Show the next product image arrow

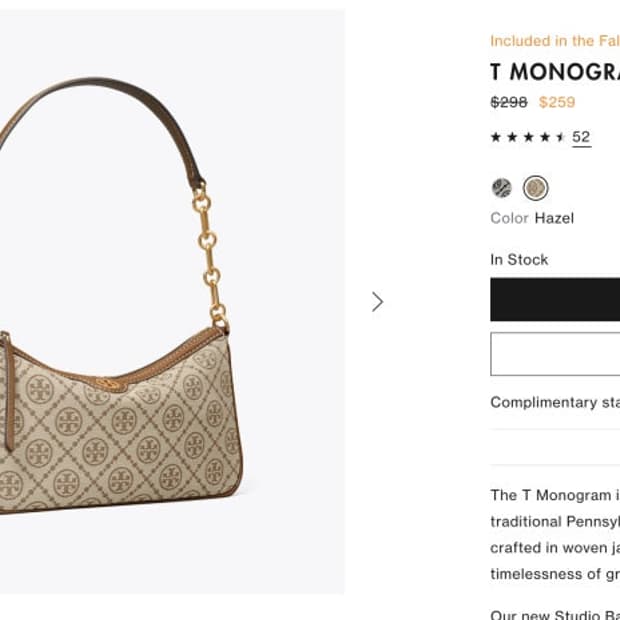point(377,301)
